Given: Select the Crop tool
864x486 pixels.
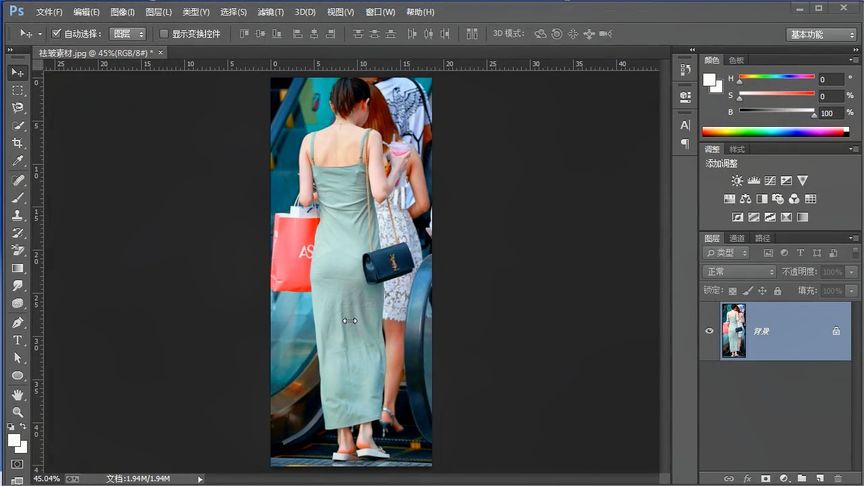Looking at the screenshot, I should click(17, 143).
